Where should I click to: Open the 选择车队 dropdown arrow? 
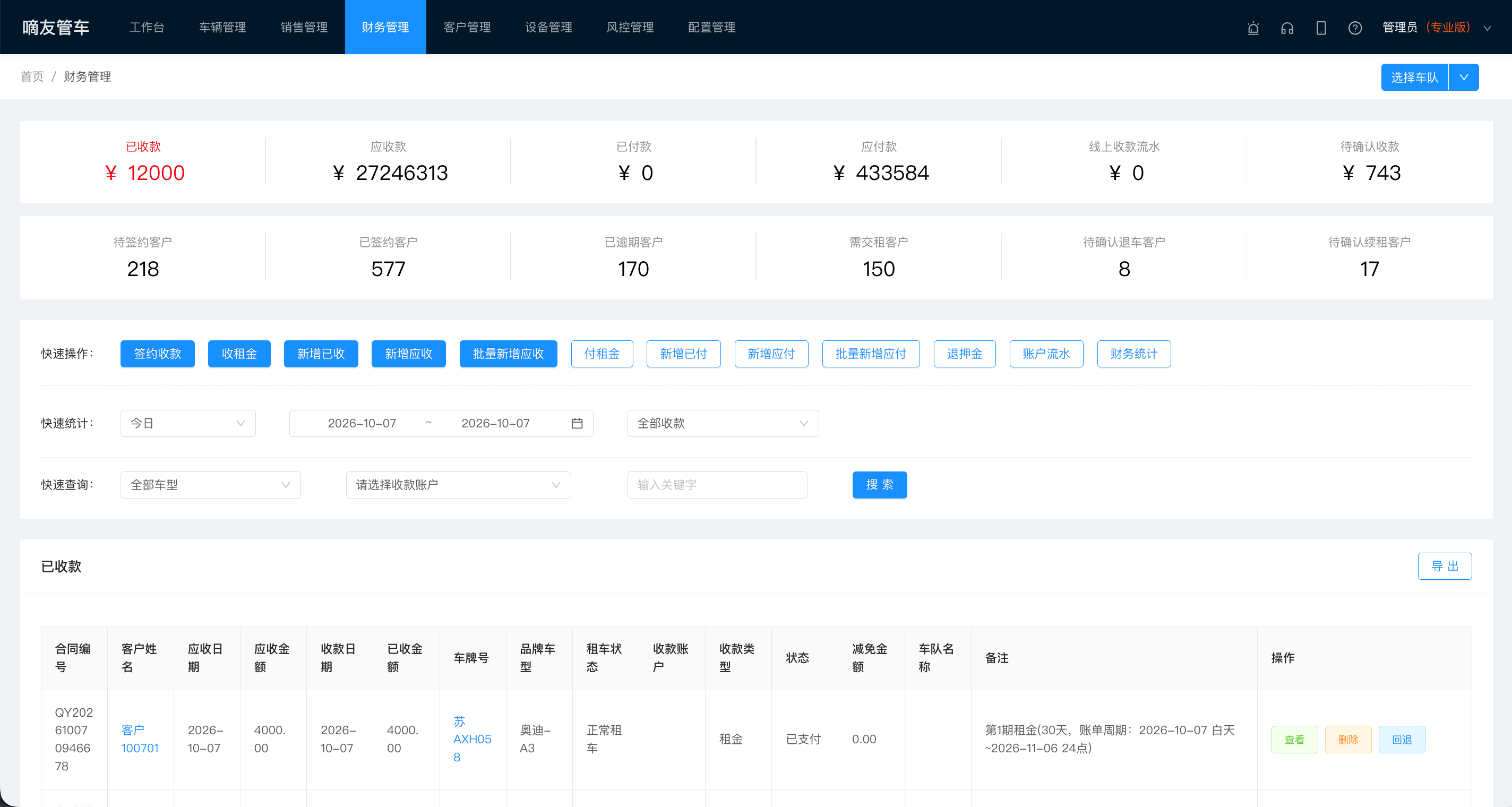point(1464,78)
